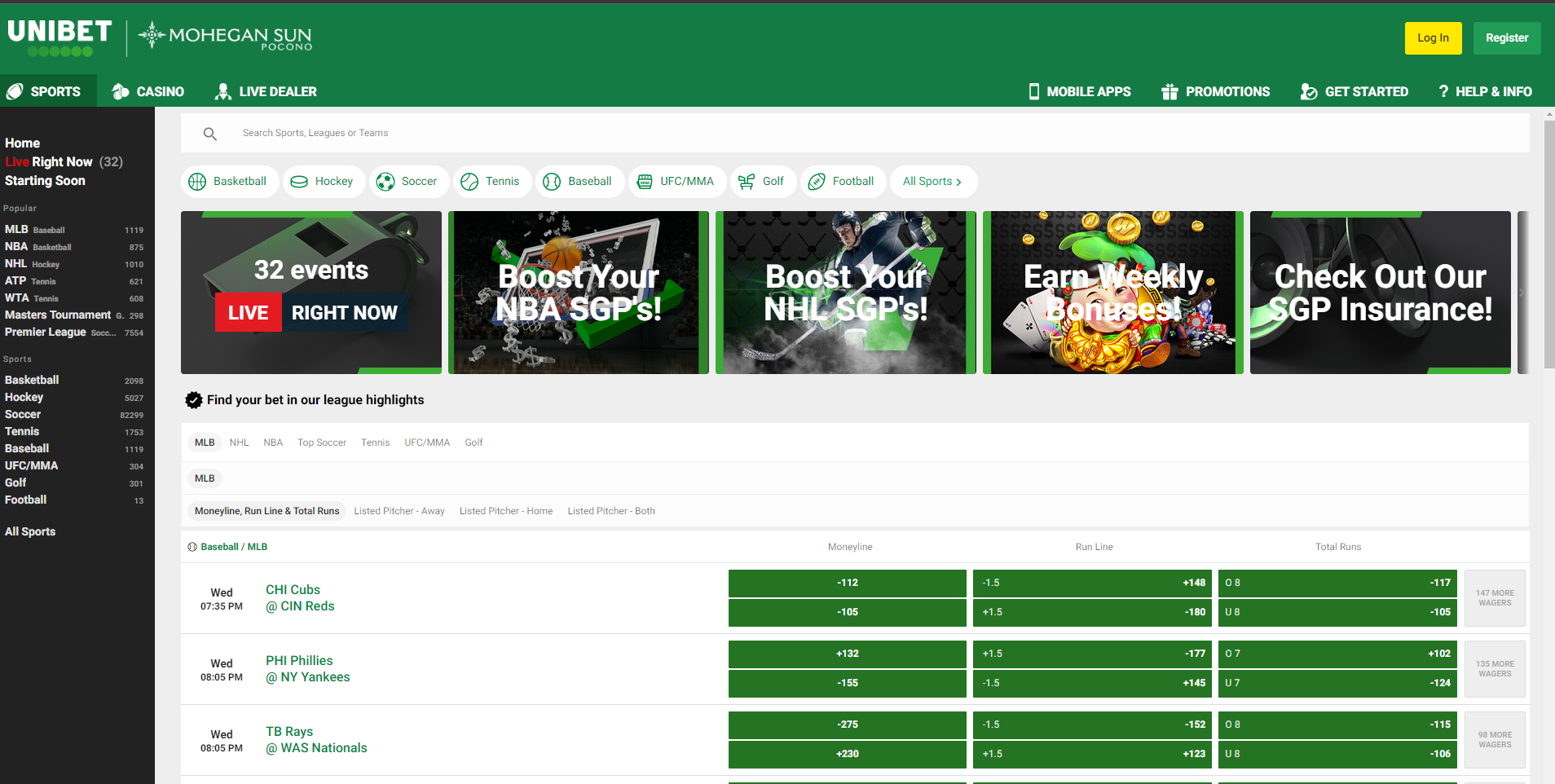1555x784 pixels.
Task: Select the Baseball sport chip
Action: (579, 182)
